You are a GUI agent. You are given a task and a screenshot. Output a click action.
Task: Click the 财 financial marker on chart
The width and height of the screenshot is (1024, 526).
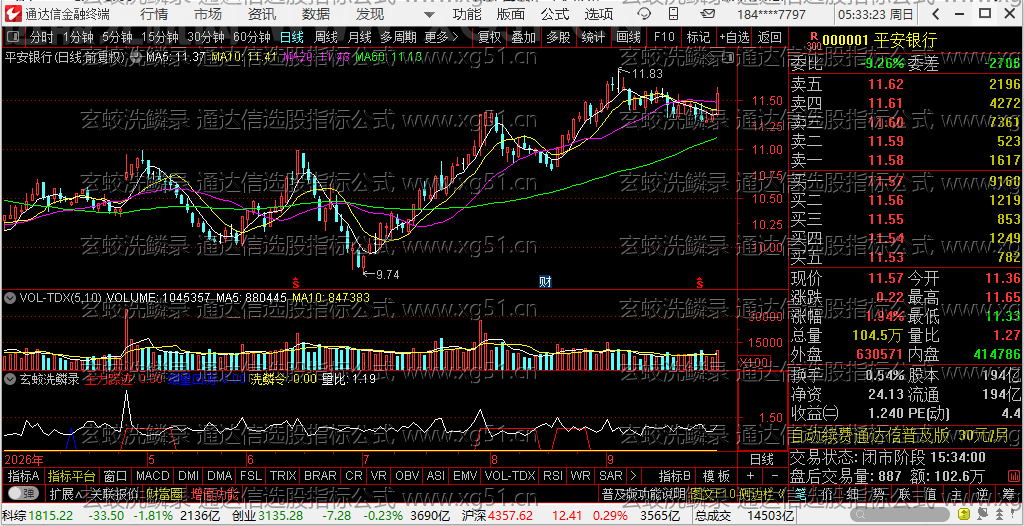click(x=545, y=282)
